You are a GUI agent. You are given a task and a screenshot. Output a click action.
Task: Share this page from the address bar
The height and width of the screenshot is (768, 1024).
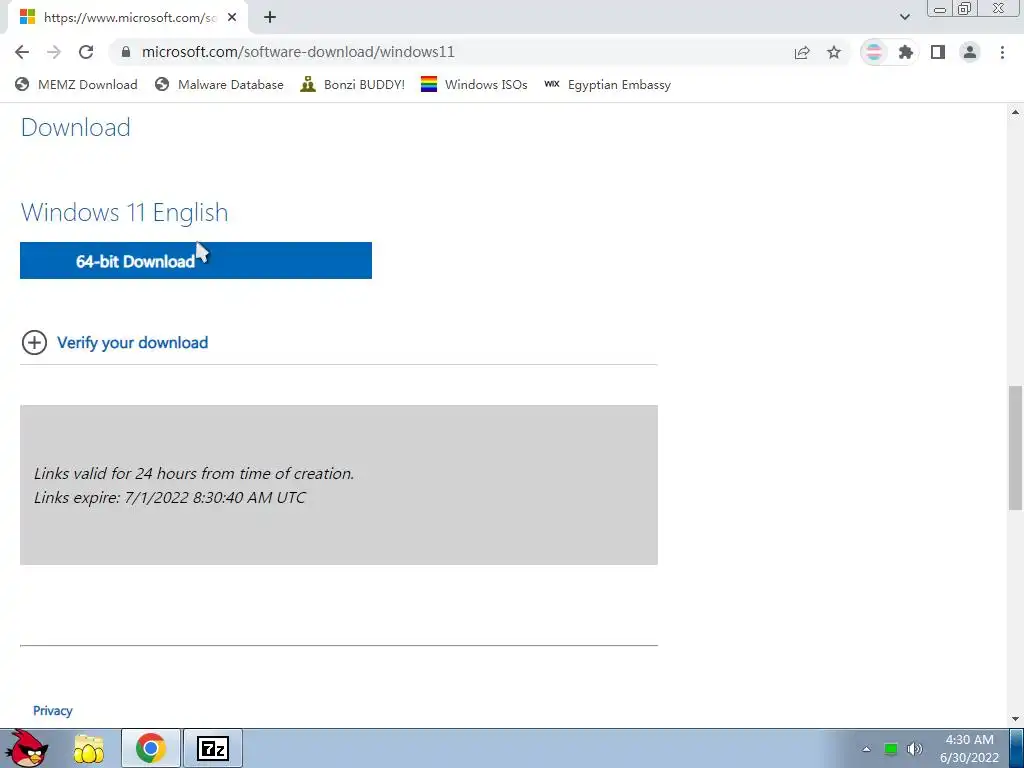click(802, 52)
